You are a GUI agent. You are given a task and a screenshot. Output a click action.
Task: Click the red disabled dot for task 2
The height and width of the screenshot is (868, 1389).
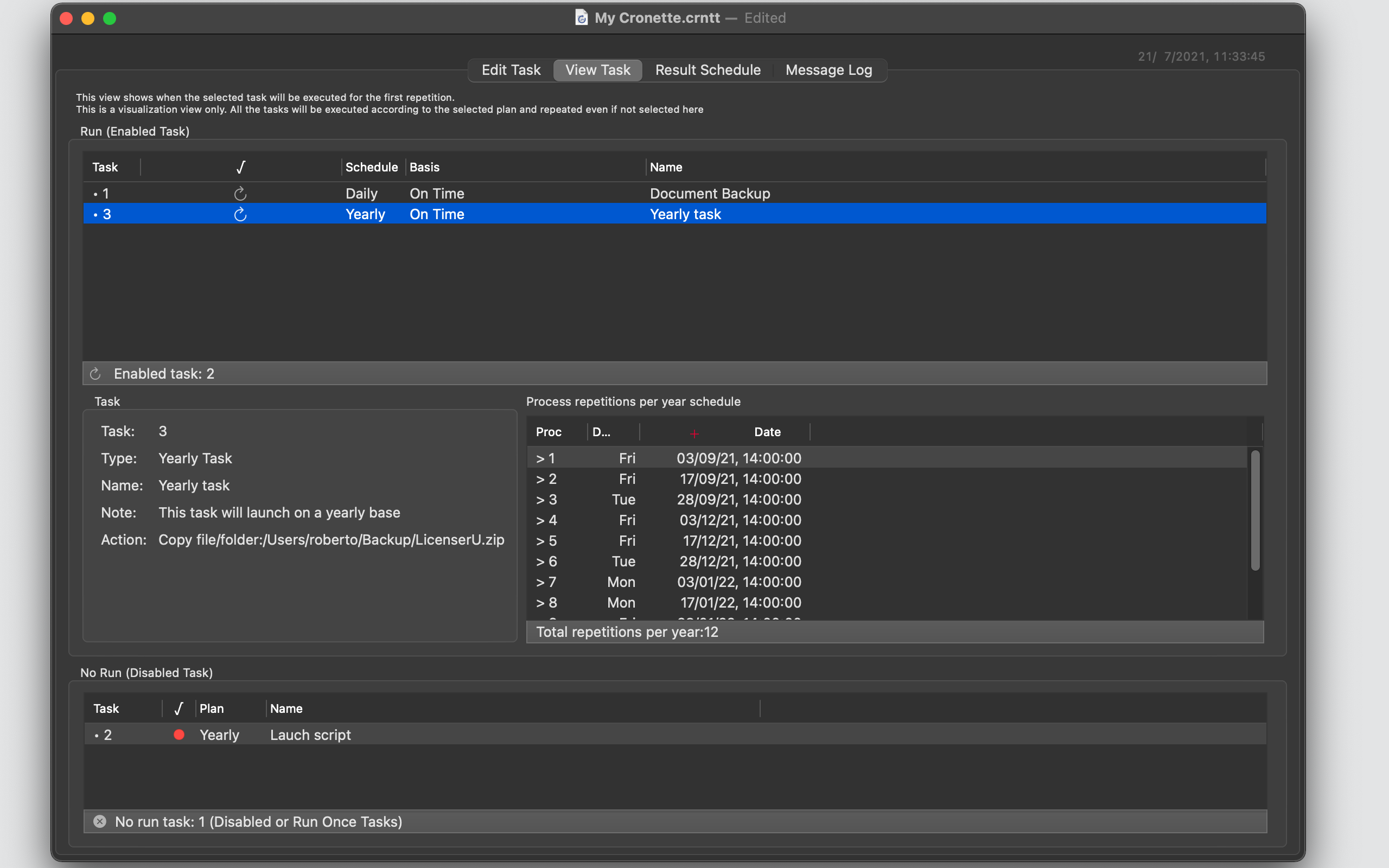point(179,734)
